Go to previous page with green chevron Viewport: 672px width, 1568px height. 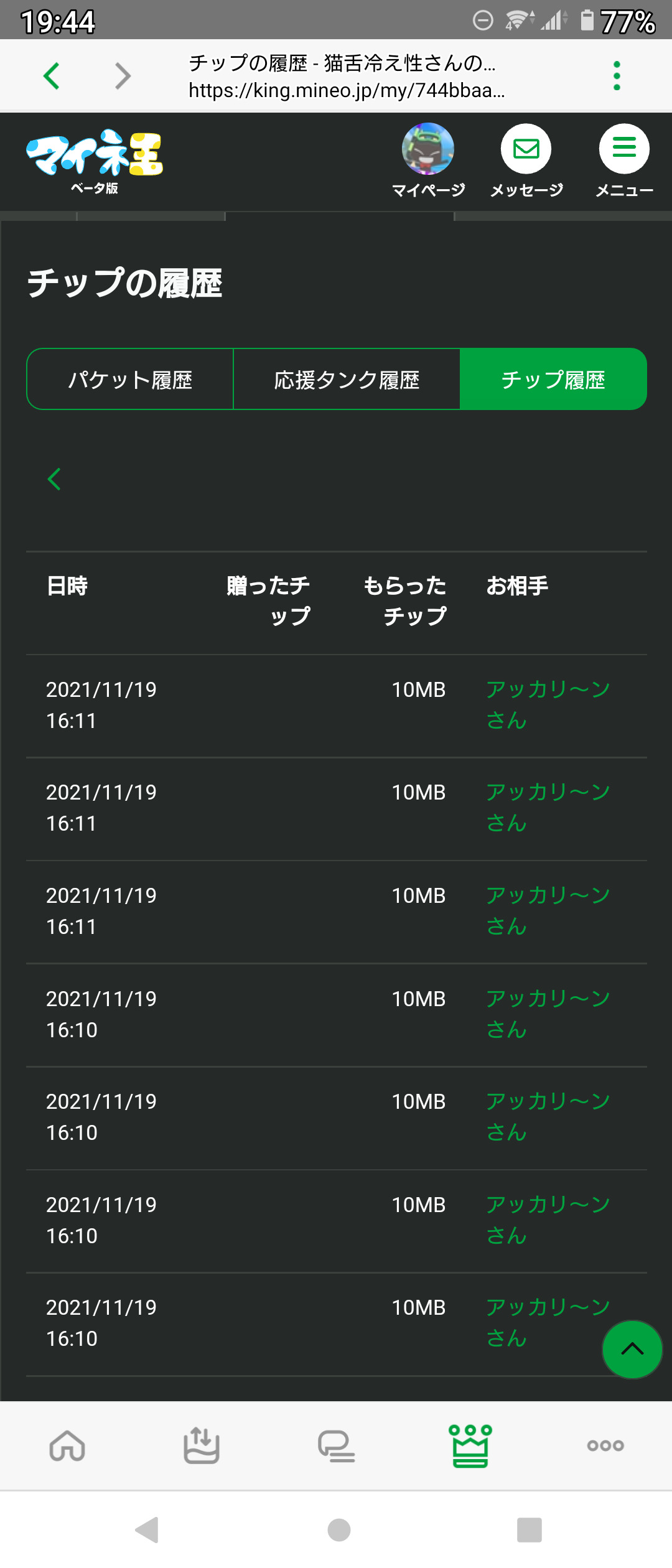(55, 479)
